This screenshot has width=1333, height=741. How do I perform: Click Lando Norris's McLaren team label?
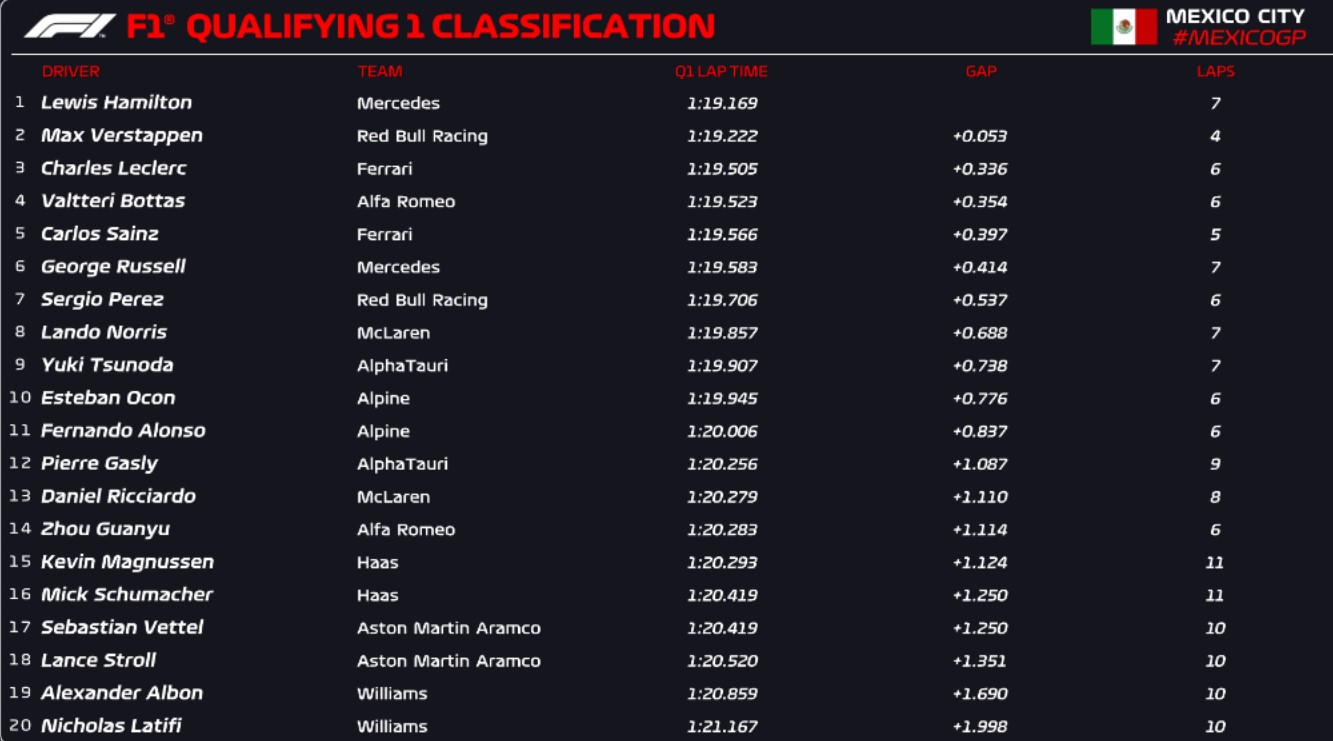pyautogui.click(x=393, y=333)
